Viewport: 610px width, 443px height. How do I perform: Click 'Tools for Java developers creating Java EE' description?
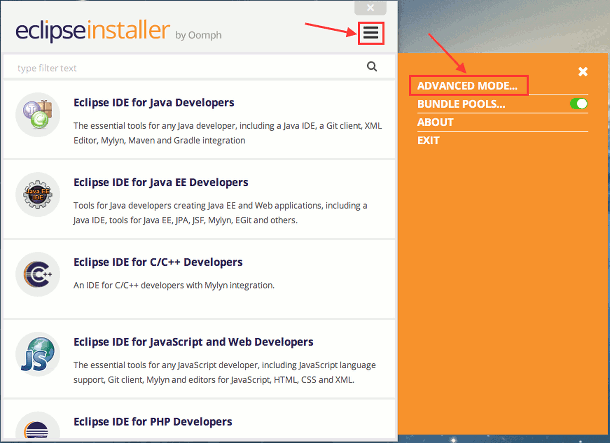(x=220, y=213)
